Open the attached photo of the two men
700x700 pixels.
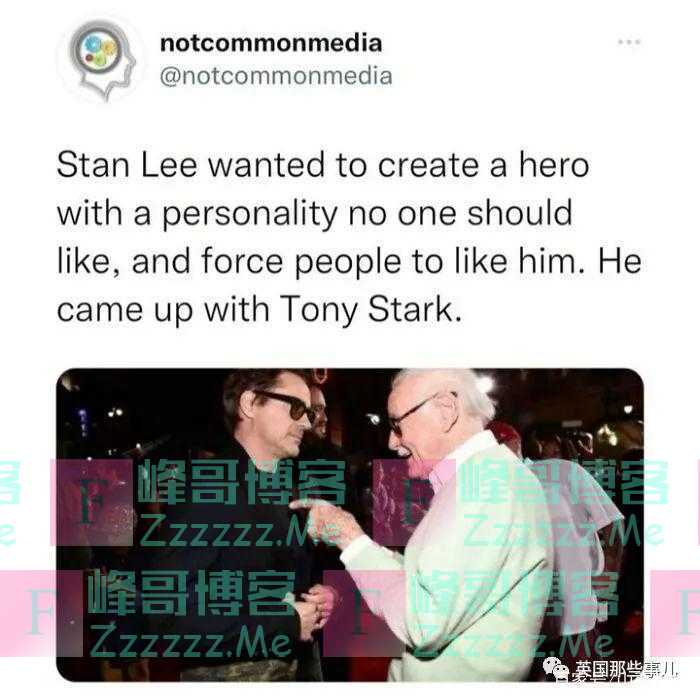(x=350, y=525)
